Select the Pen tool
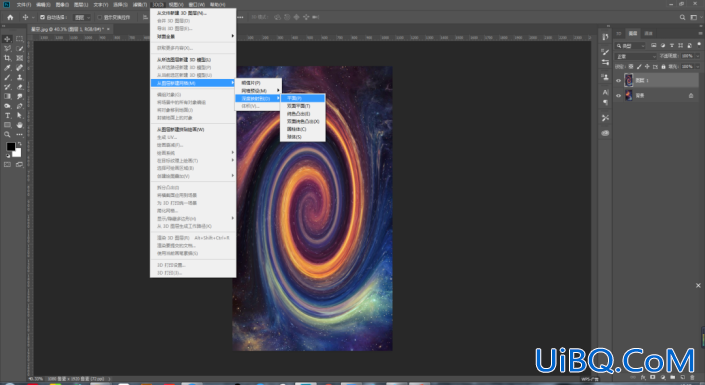The image size is (705, 385). click(20, 106)
